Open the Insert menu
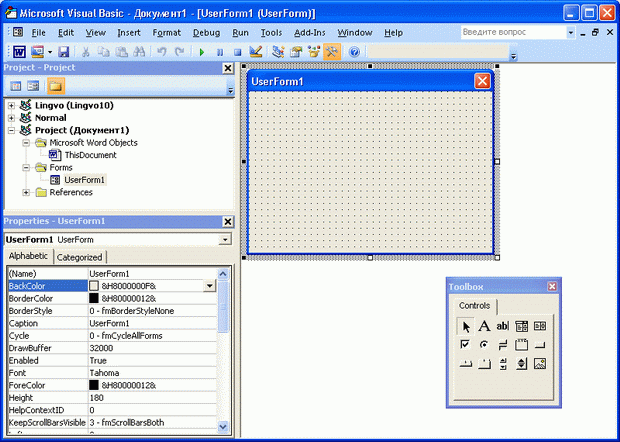The width and height of the screenshot is (620, 442). tap(129, 33)
